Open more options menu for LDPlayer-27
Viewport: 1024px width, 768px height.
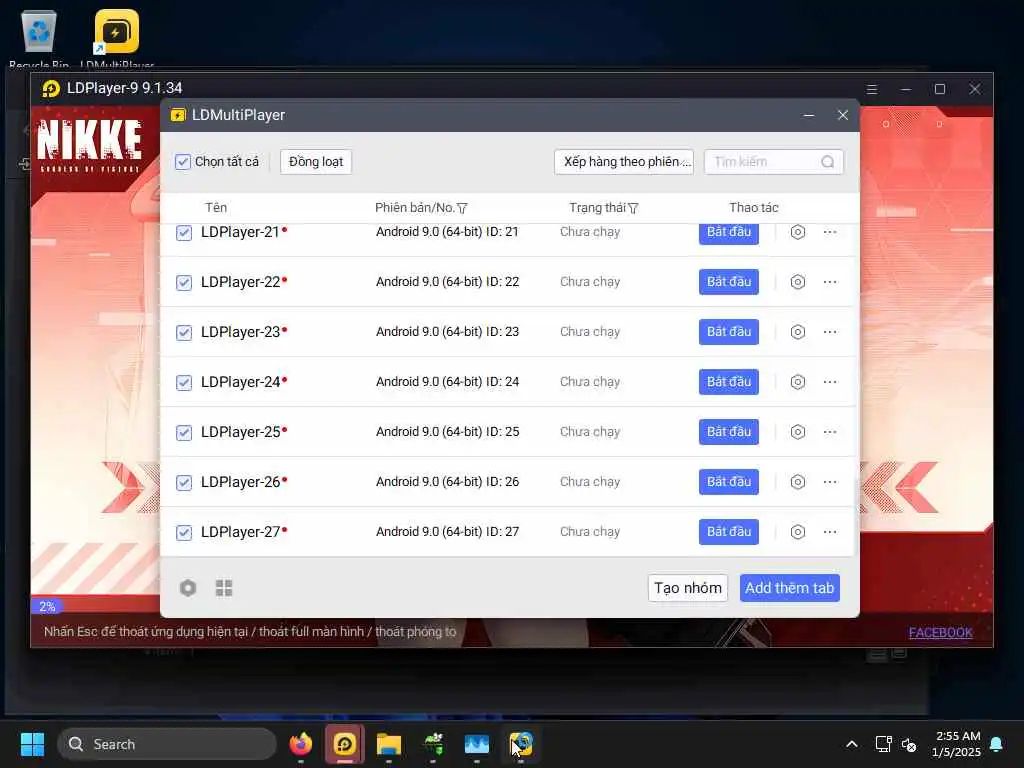830,532
